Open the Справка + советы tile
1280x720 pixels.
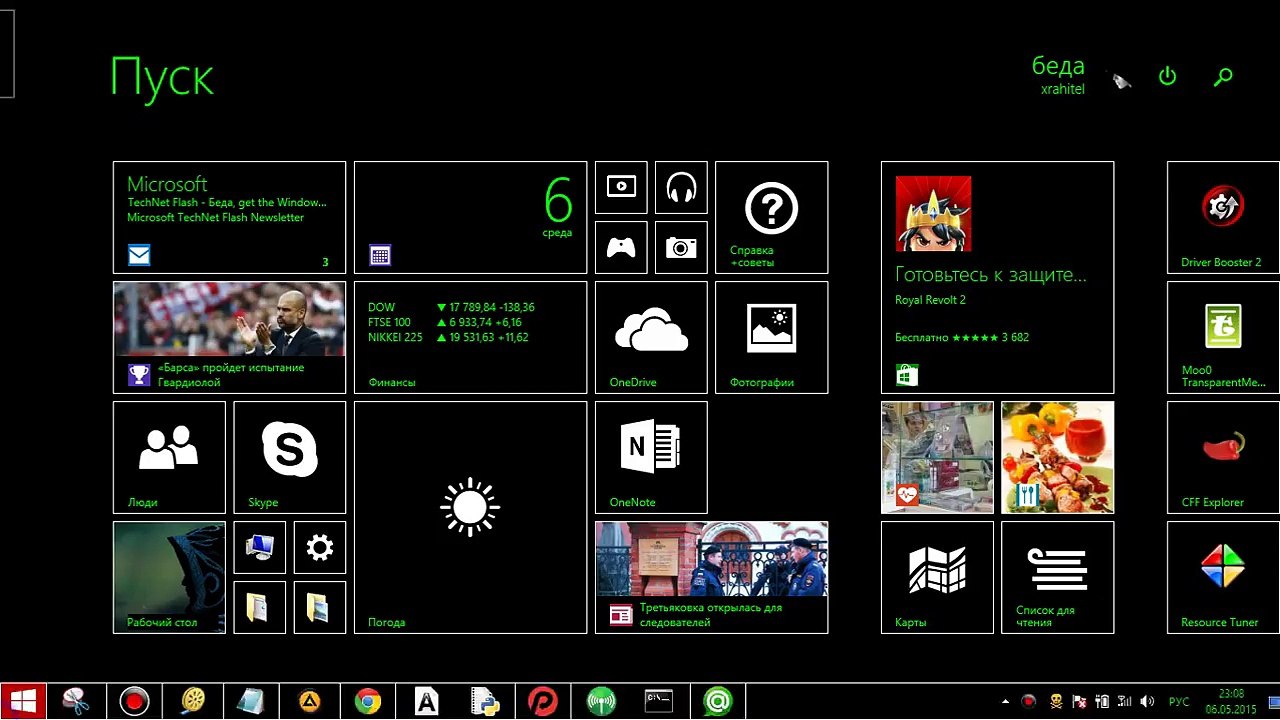(771, 217)
